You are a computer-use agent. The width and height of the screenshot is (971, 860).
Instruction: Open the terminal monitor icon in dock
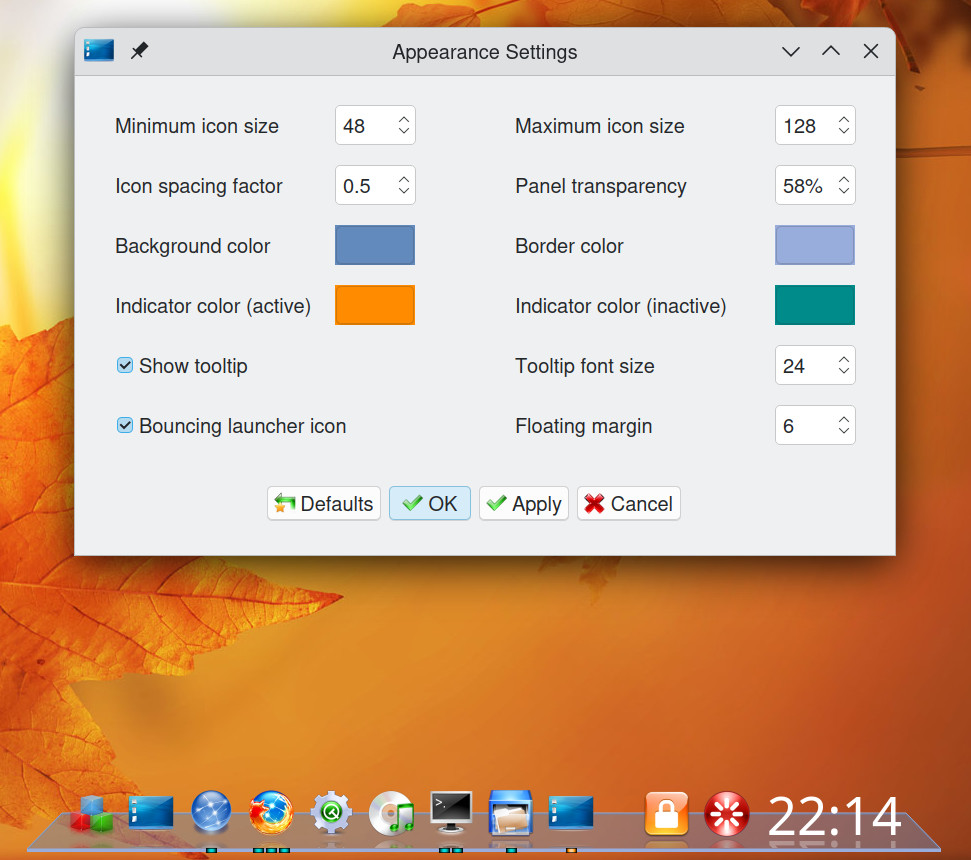click(451, 812)
